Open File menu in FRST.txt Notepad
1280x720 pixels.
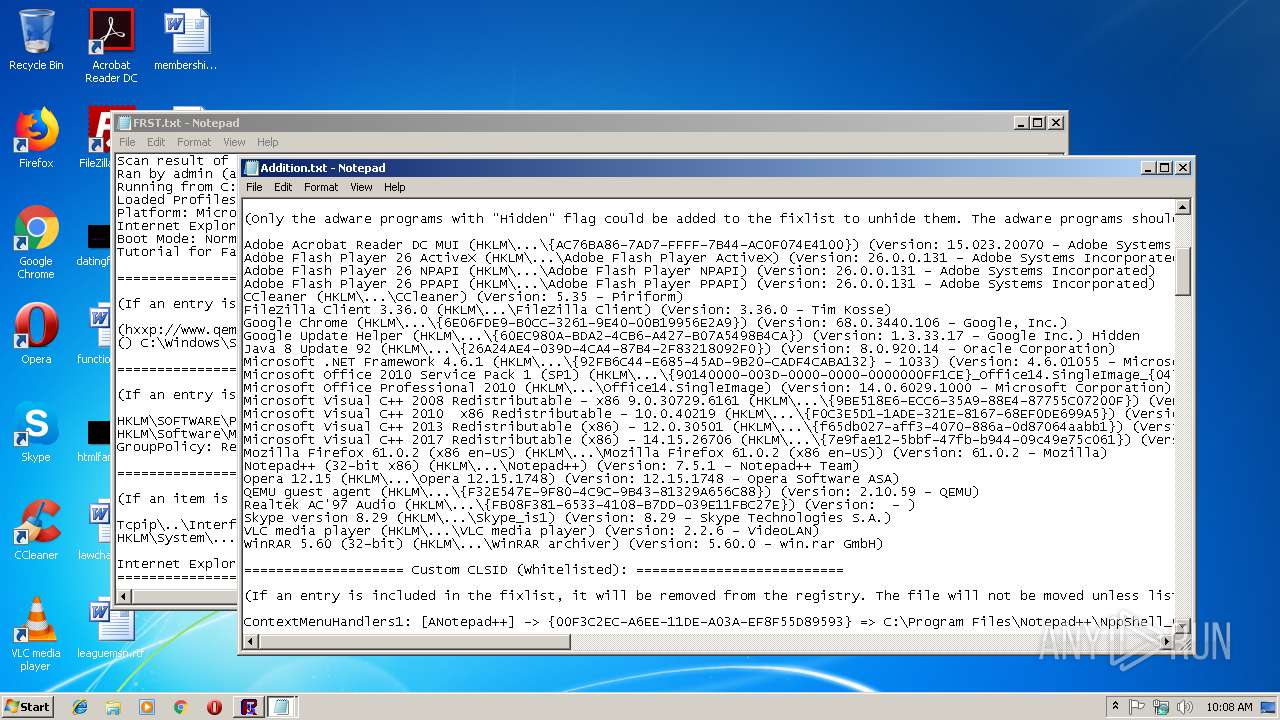pos(127,142)
